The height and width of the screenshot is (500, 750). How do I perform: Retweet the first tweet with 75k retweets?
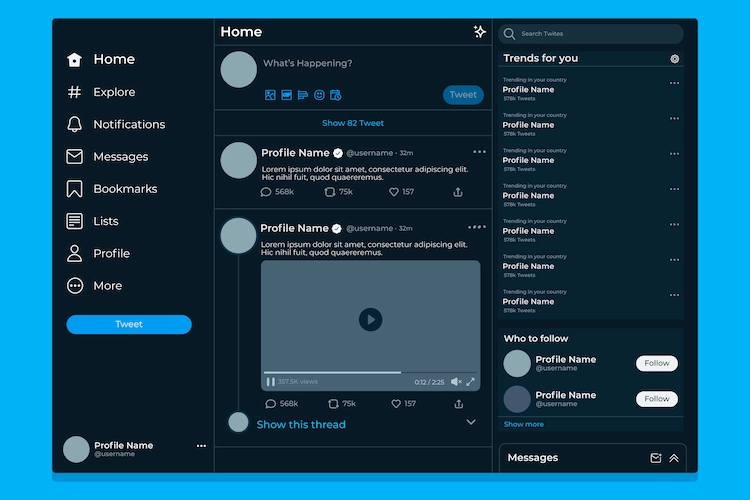333,192
